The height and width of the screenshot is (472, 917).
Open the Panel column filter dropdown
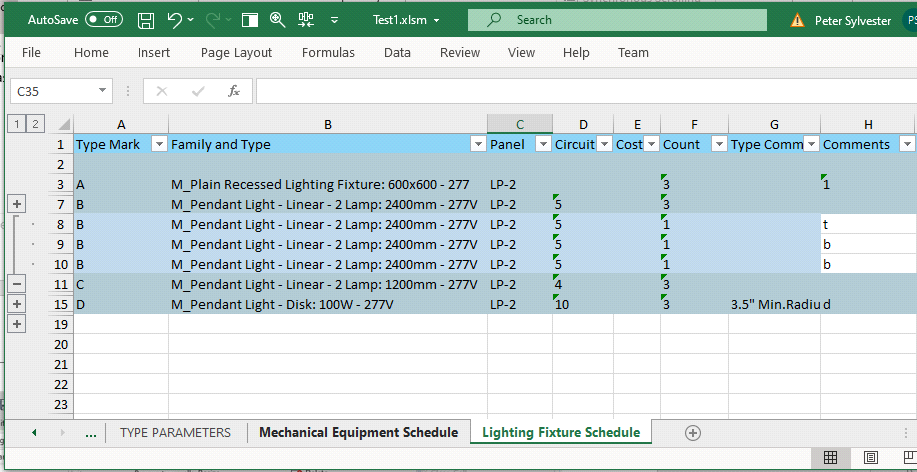tap(543, 144)
